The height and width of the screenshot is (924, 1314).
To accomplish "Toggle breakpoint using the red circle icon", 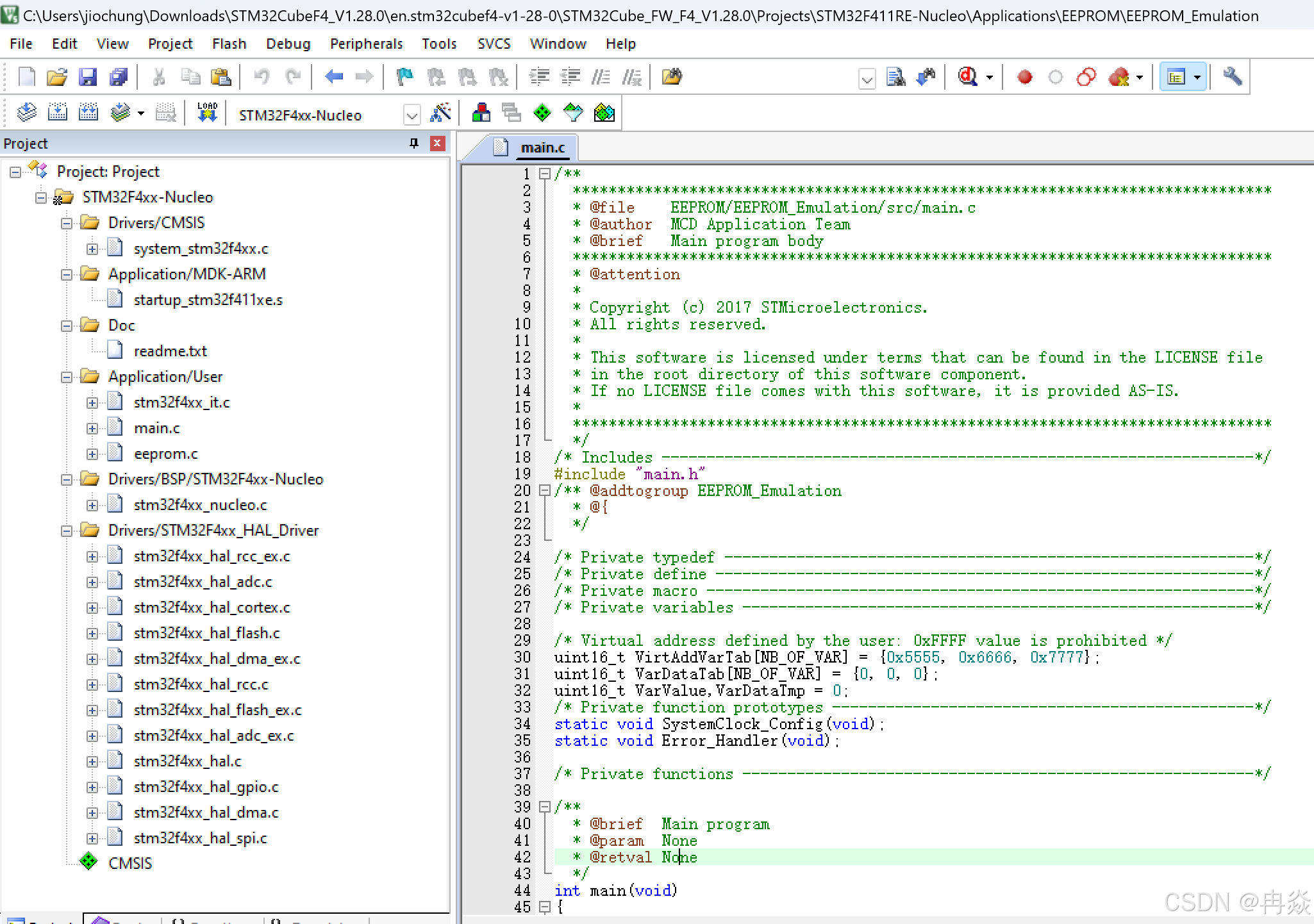I will (x=1024, y=78).
